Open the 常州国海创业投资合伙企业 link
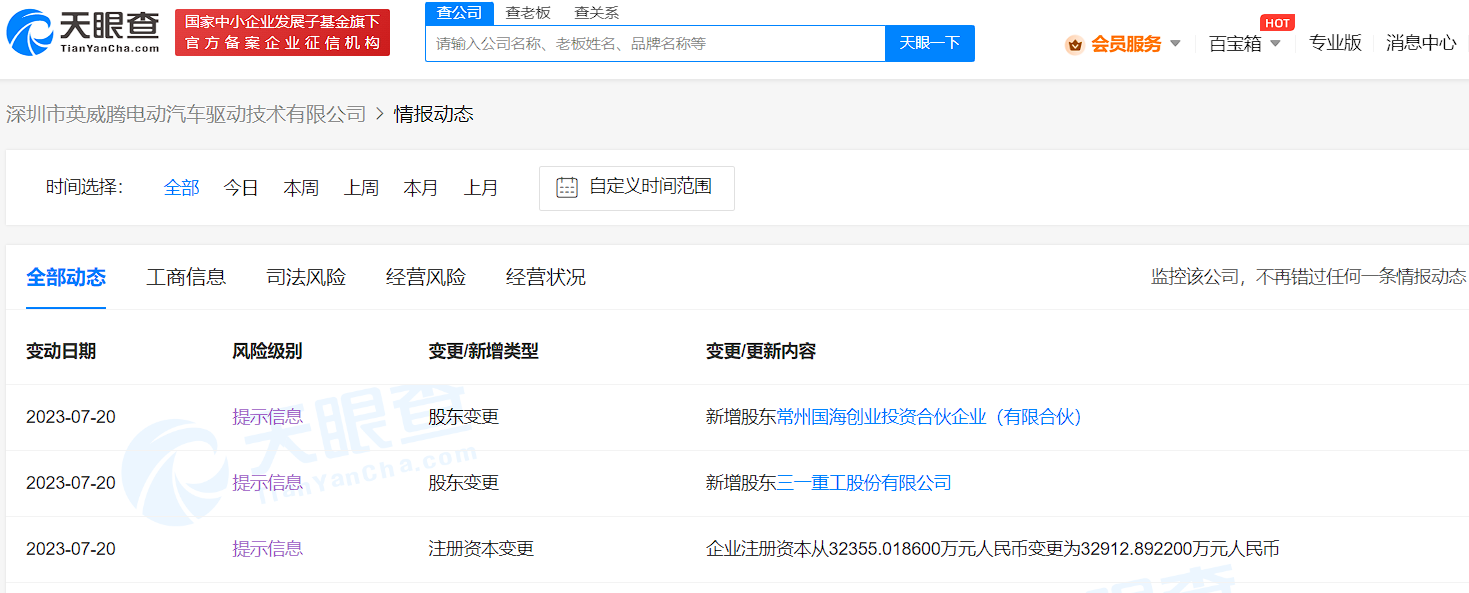This screenshot has width=1469, height=593. point(930,417)
